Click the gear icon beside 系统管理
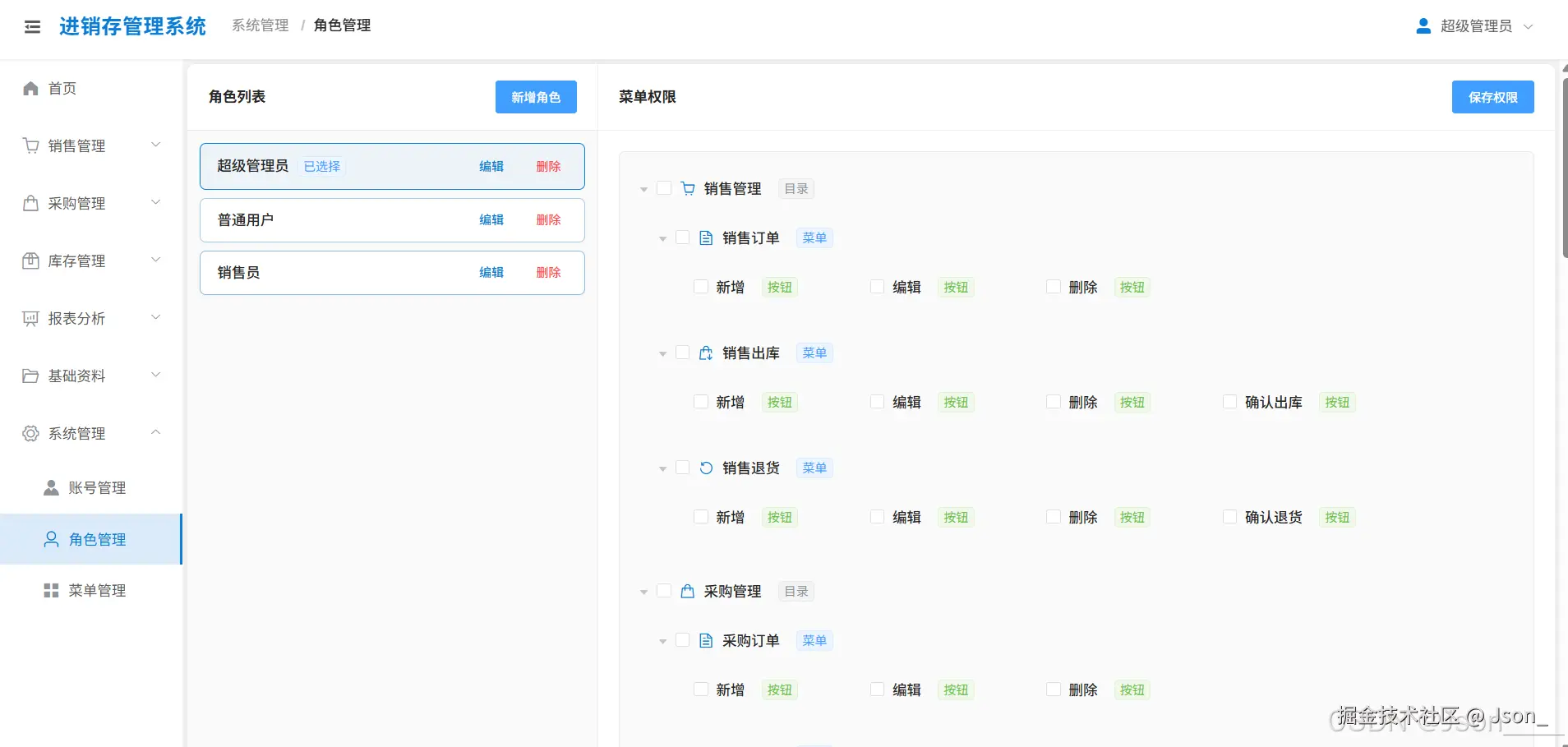1568x747 pixels. pyautogui.click(x=31, y=433)
